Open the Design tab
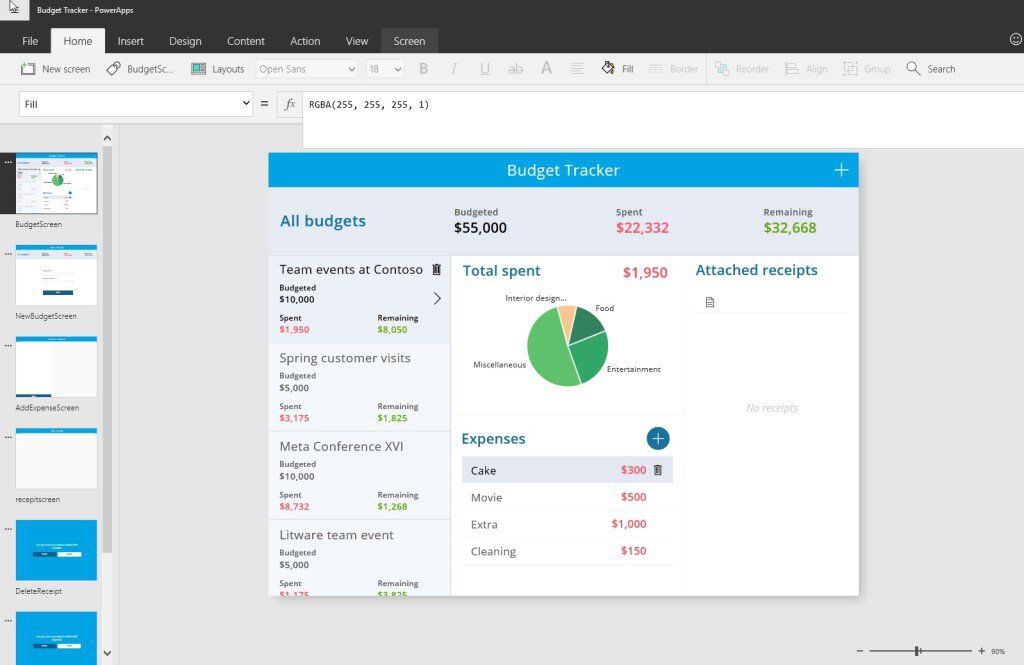1024x665 pixels. coord(185,41)
